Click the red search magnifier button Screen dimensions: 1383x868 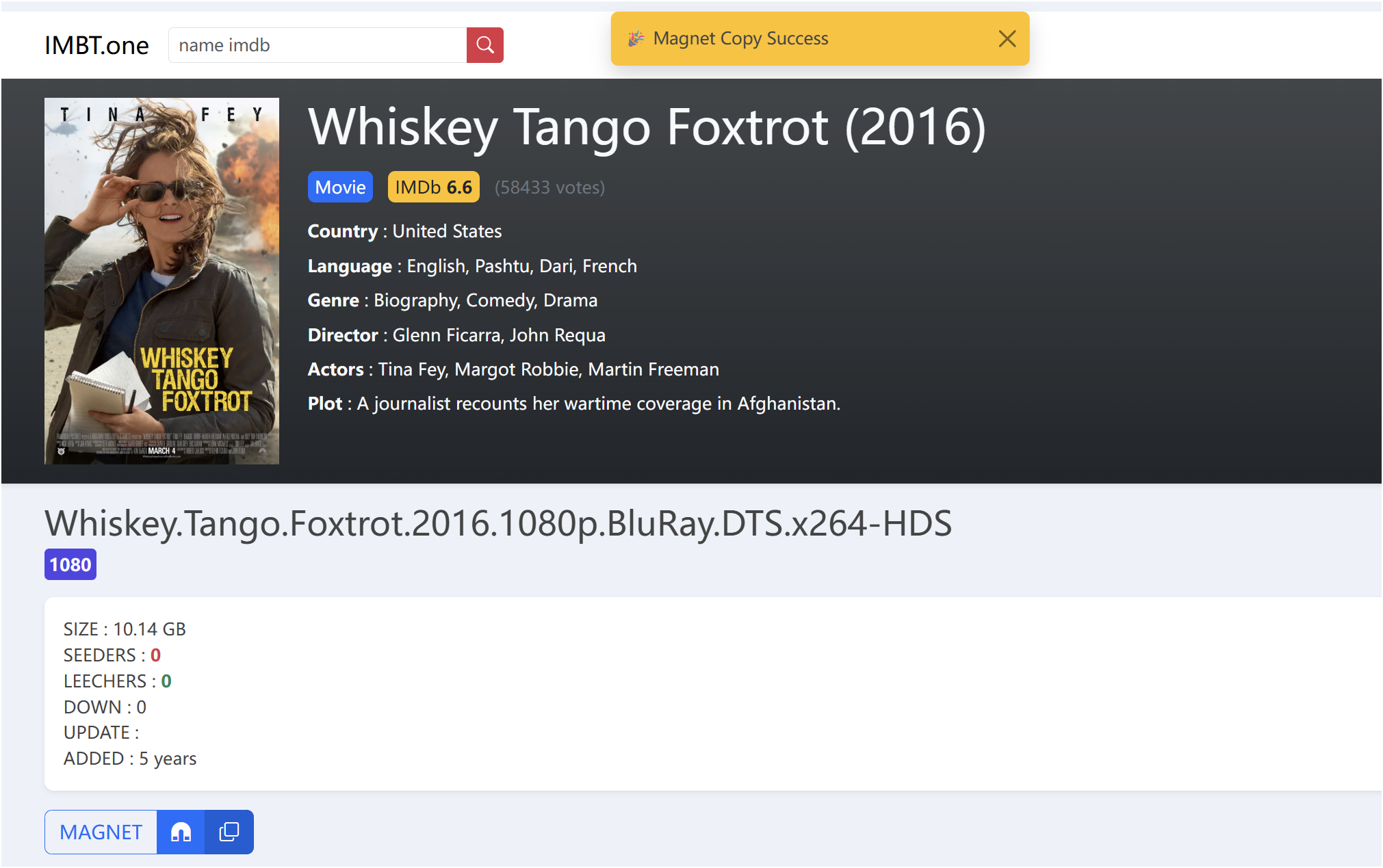(x=484, y=45)
